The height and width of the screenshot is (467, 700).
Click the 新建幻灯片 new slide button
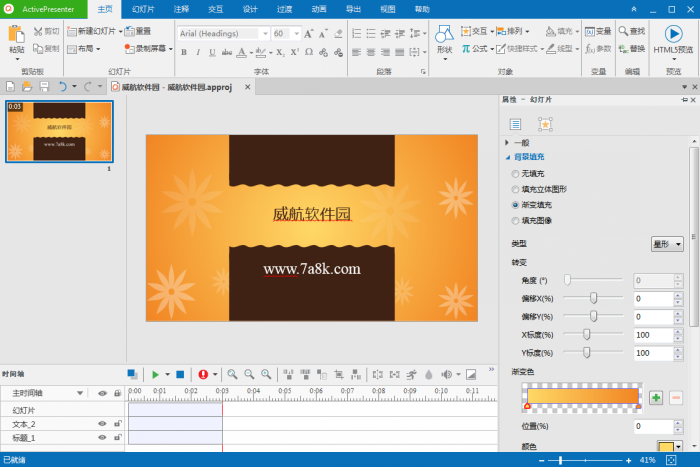96,31
